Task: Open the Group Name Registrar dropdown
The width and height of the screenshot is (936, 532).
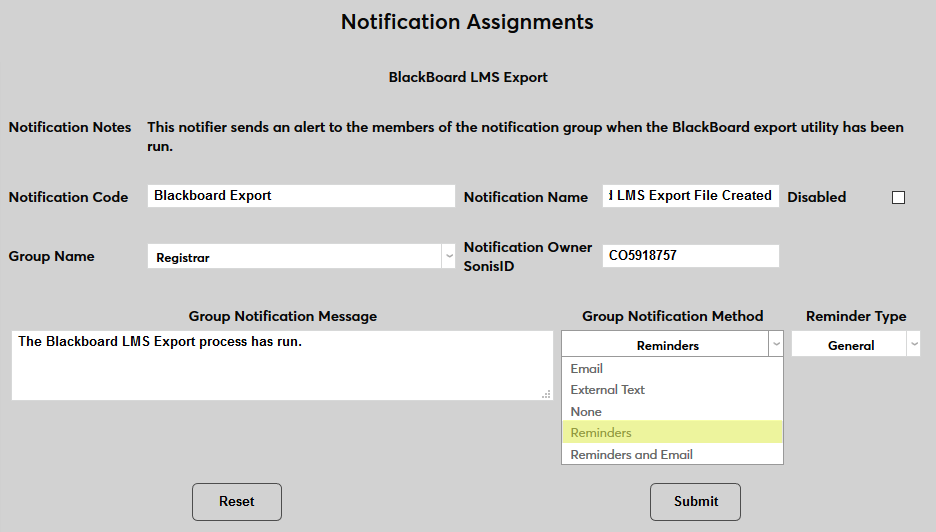Action: click(x=301, y=256)
